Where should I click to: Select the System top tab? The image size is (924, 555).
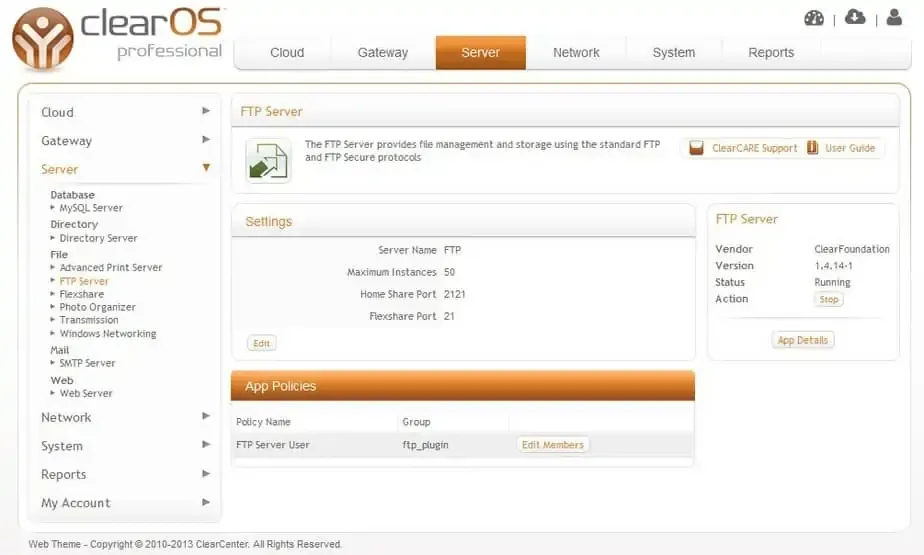click(673, 53)
